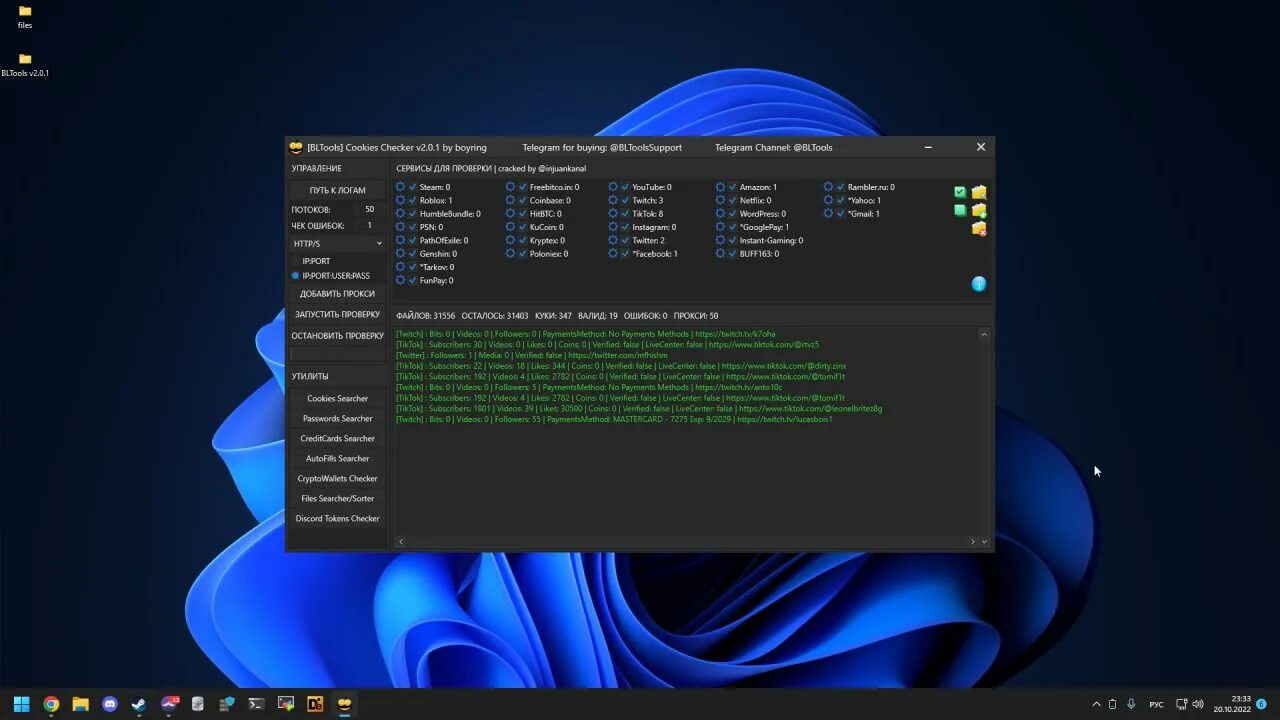Click the 'ВАЛИД: 19' status text

click(598, 315)
